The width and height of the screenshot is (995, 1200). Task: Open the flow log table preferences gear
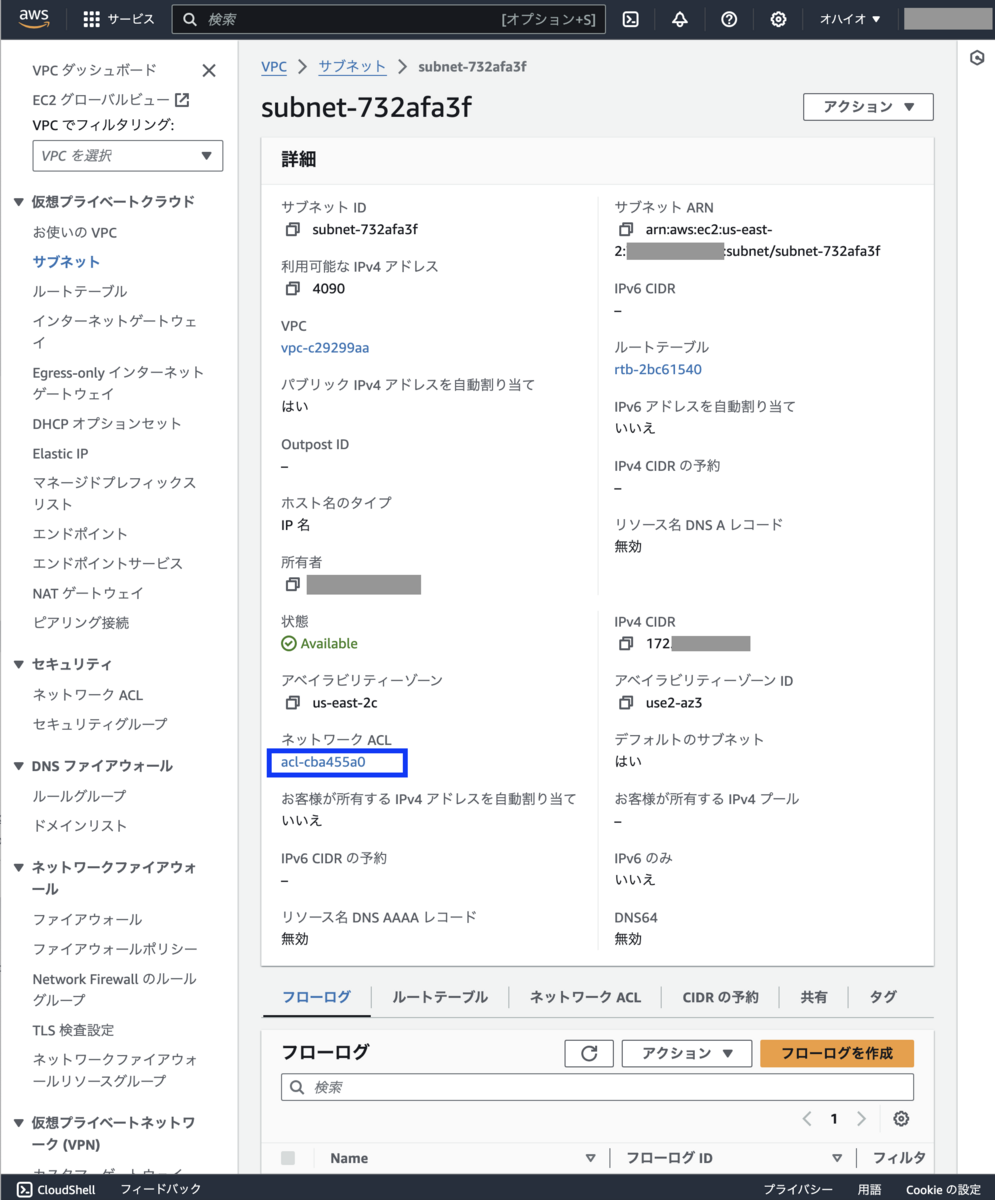tap(901, 1119)
